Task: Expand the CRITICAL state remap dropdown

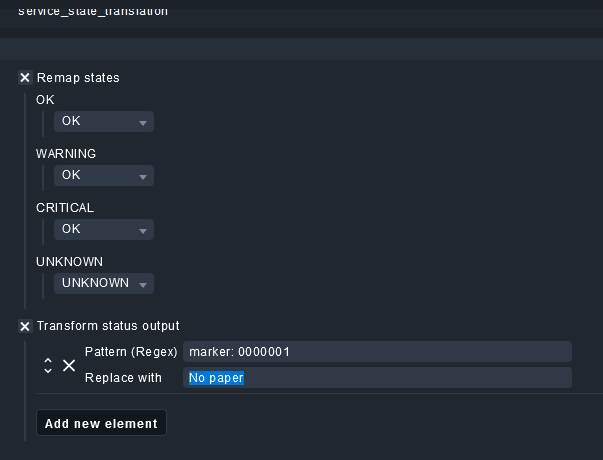Action: (103, 229)
